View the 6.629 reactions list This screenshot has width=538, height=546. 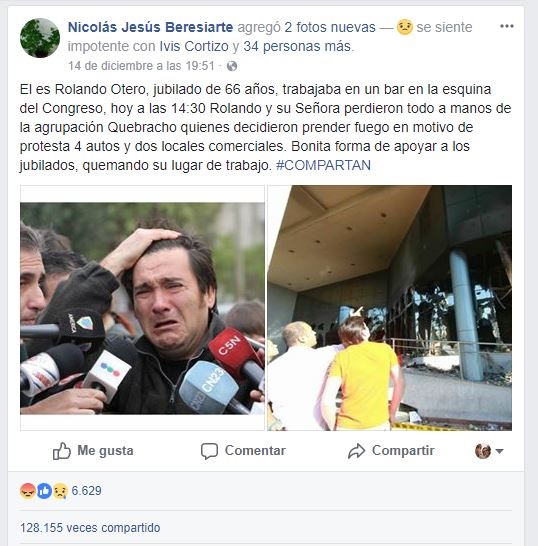(86, 491)
